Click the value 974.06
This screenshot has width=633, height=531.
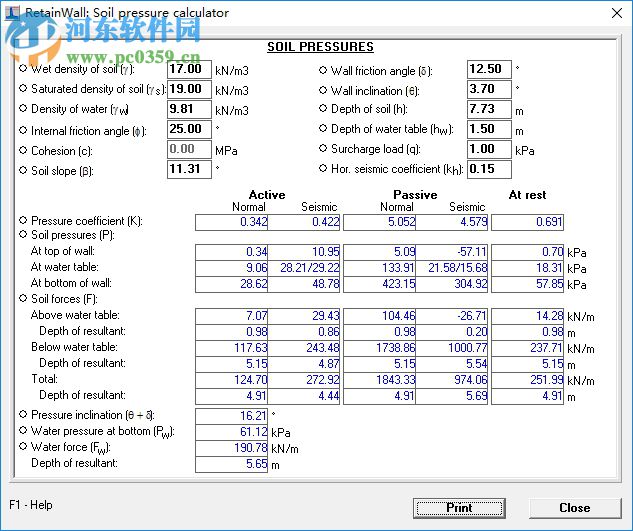(x=452, y=380)
